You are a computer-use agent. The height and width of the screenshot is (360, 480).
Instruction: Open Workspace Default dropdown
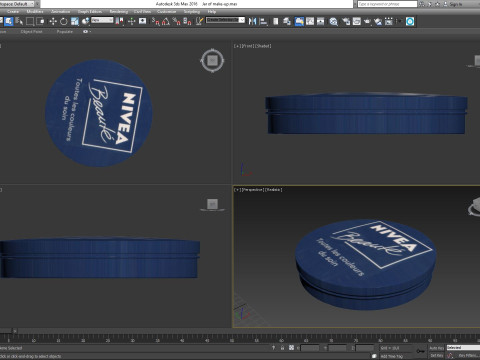(17, 4)
